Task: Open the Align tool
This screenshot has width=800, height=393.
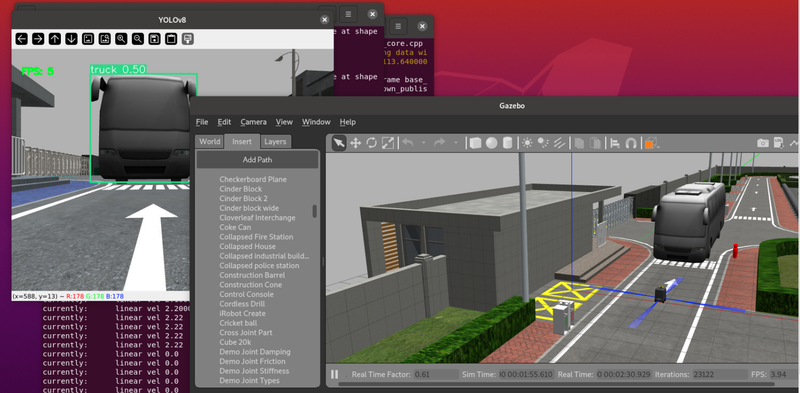Action: click(615, 143)
